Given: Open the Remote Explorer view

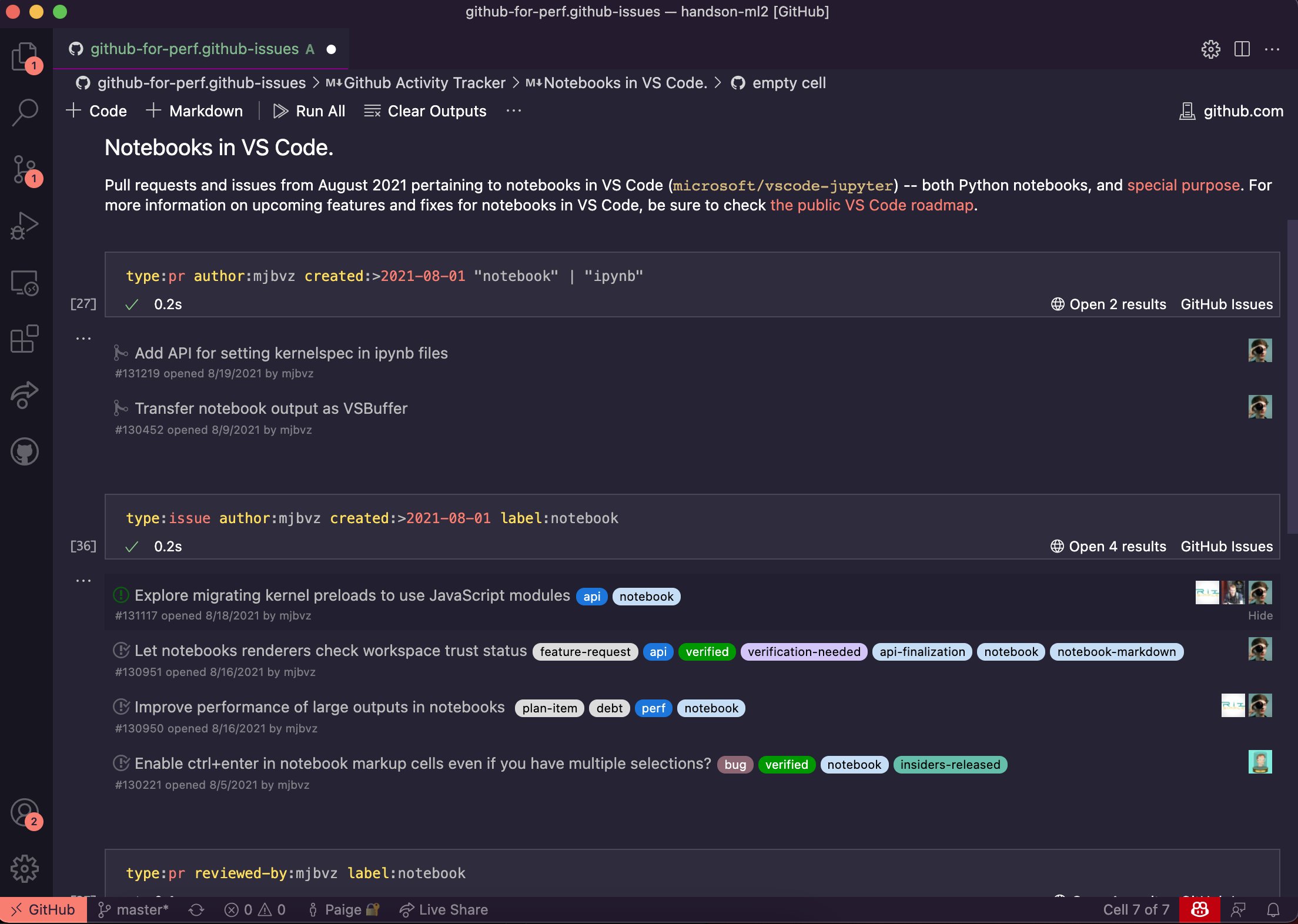Looking at the screenshot, I should coord(25,283).
